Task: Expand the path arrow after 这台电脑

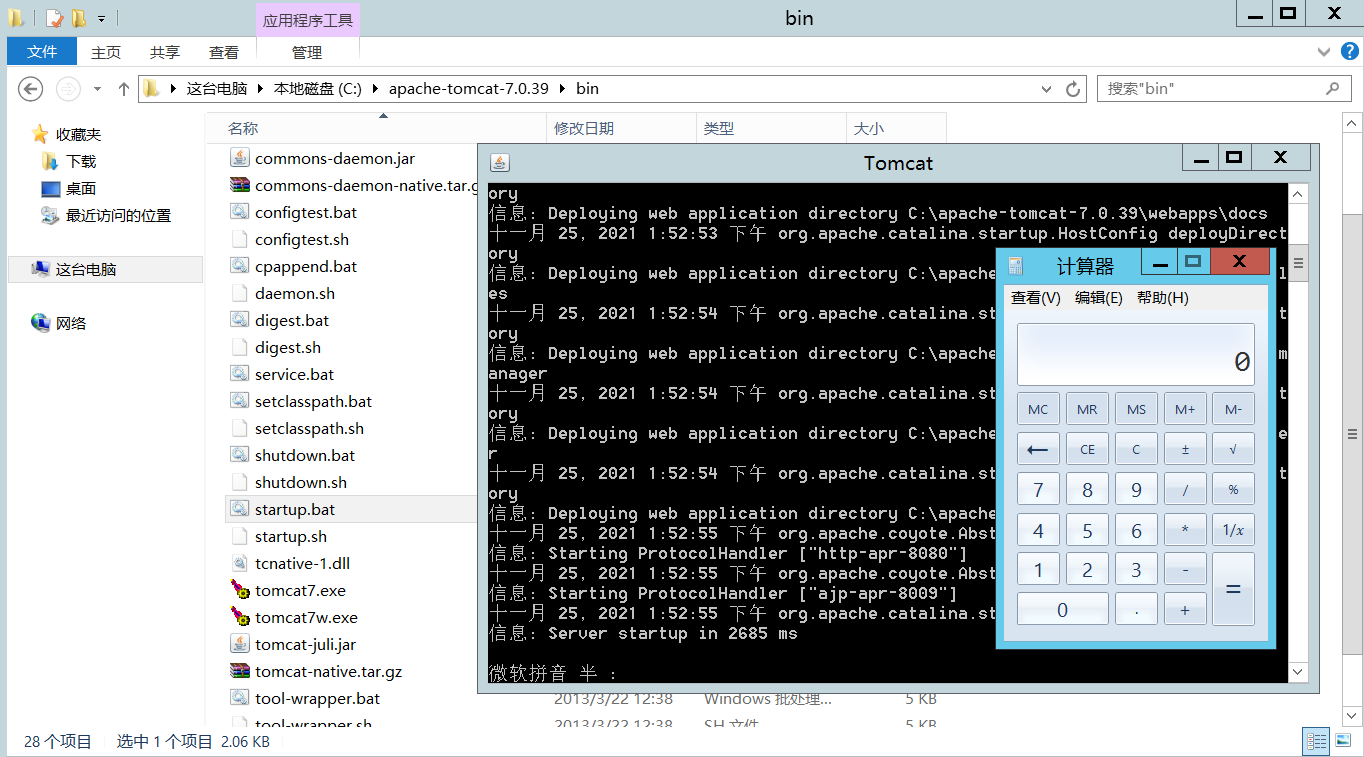Action: (x=261, y=89)
